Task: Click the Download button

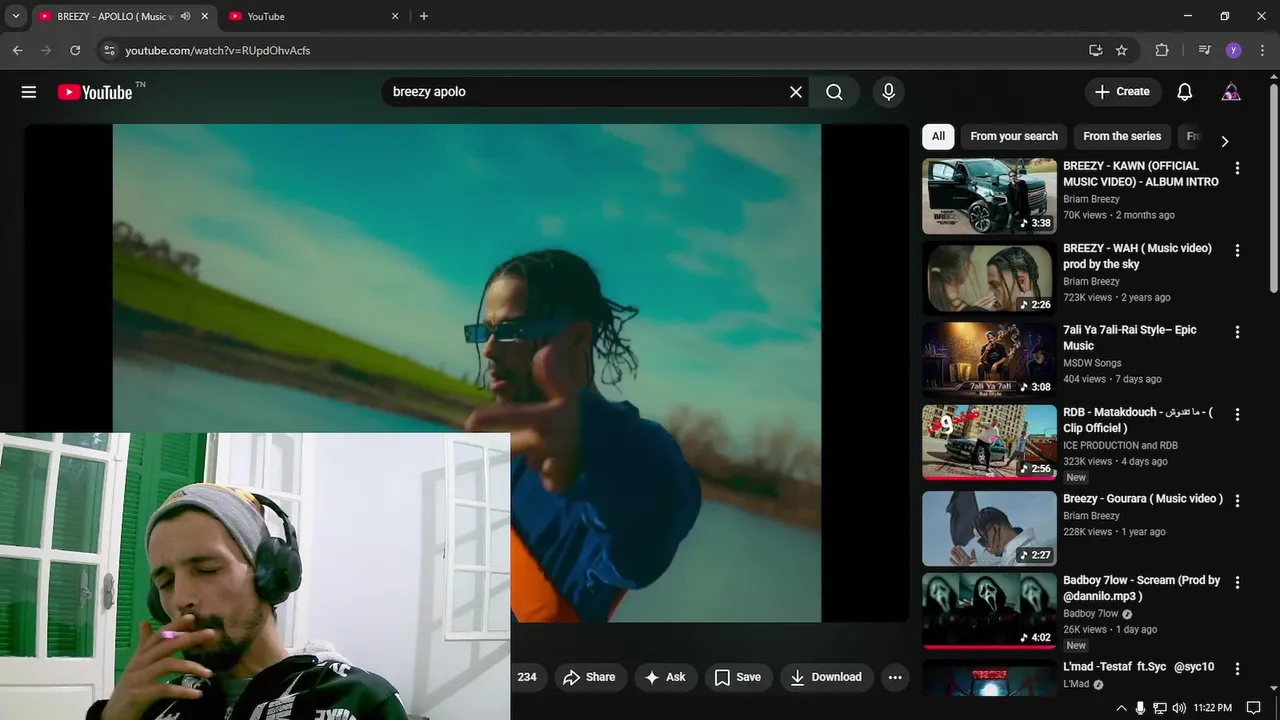Action: (827, 677)
